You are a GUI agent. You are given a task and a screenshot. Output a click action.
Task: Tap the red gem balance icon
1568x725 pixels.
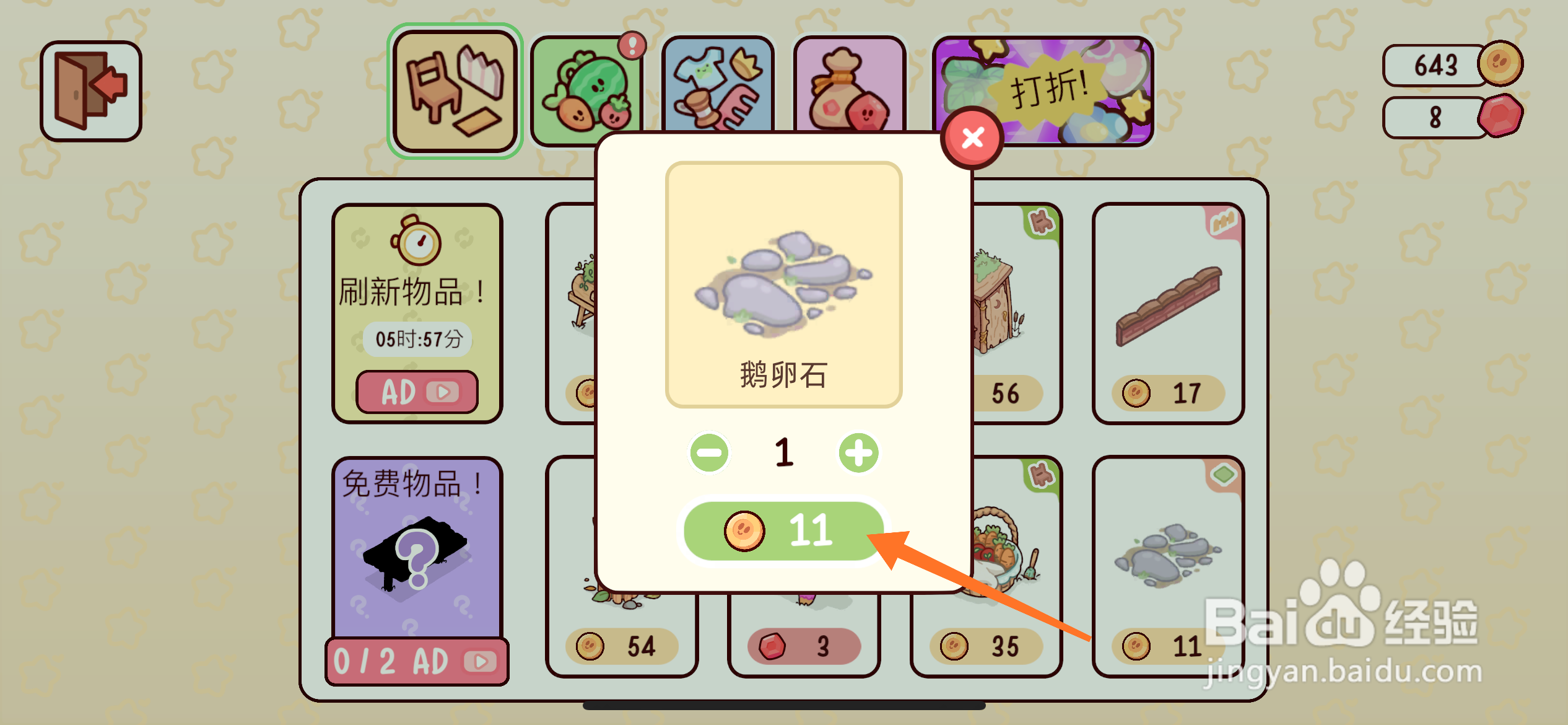coord(1500,116)
